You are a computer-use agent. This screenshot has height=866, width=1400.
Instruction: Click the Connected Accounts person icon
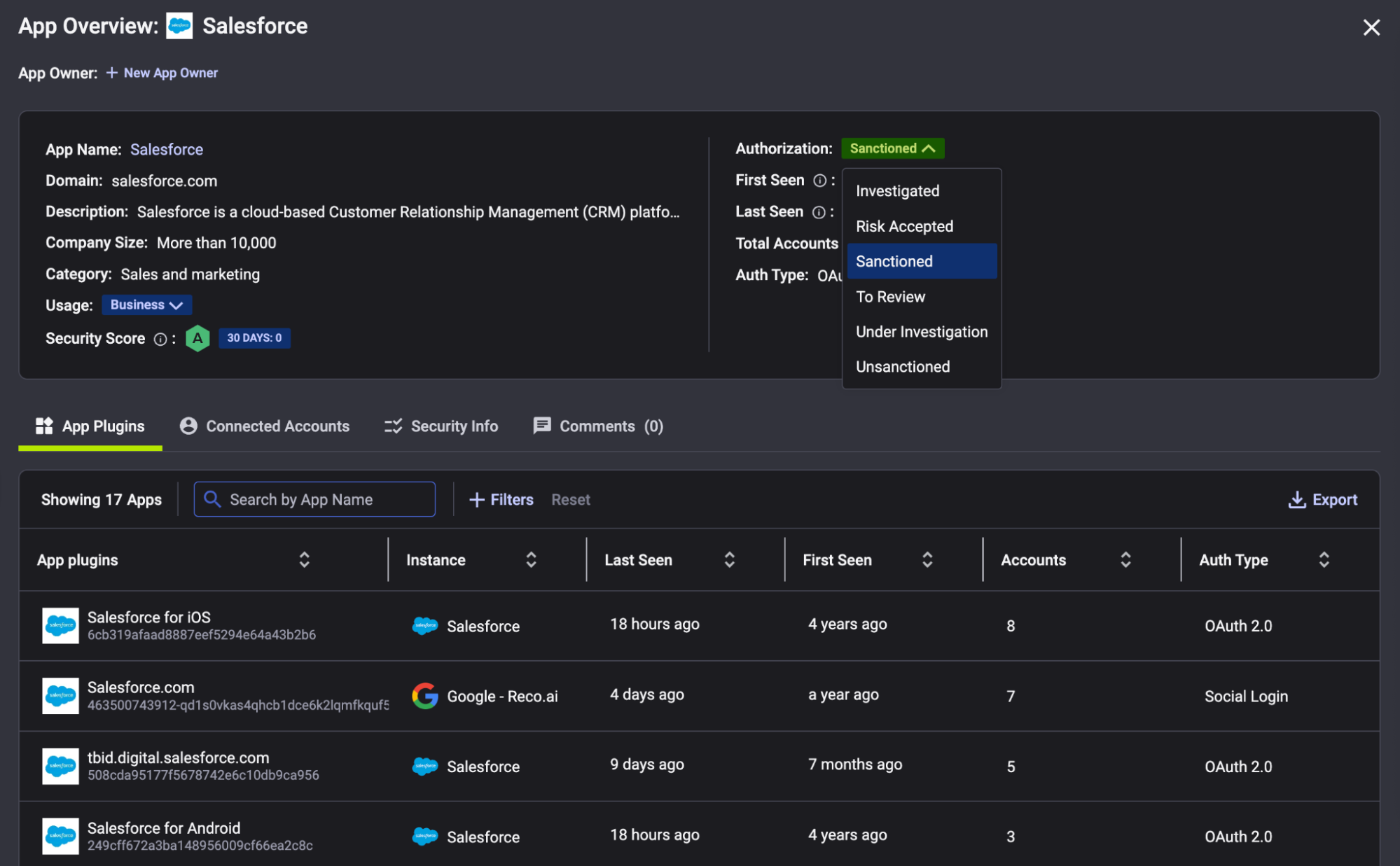coord(188,426)
